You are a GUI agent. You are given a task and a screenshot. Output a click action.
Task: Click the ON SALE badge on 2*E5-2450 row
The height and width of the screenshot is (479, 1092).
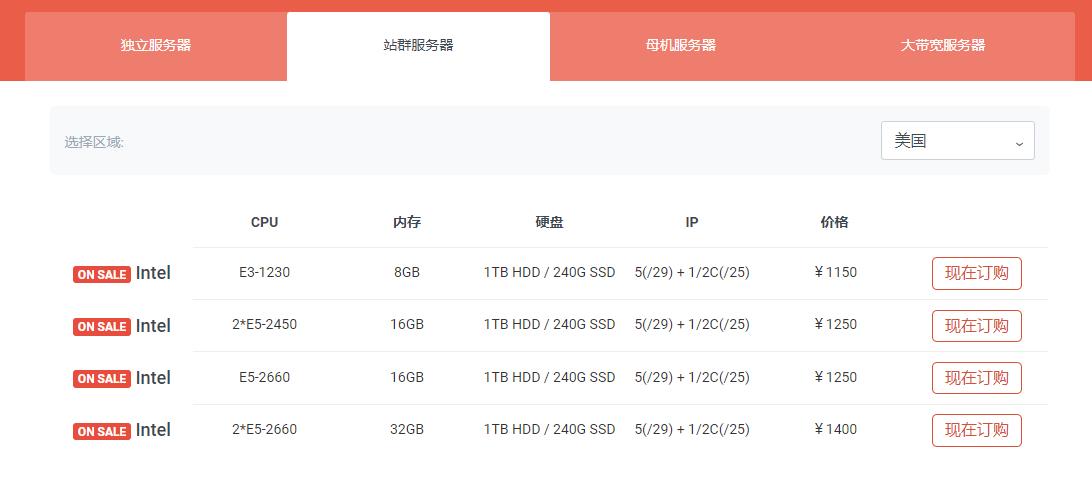[x=102, y=327]
